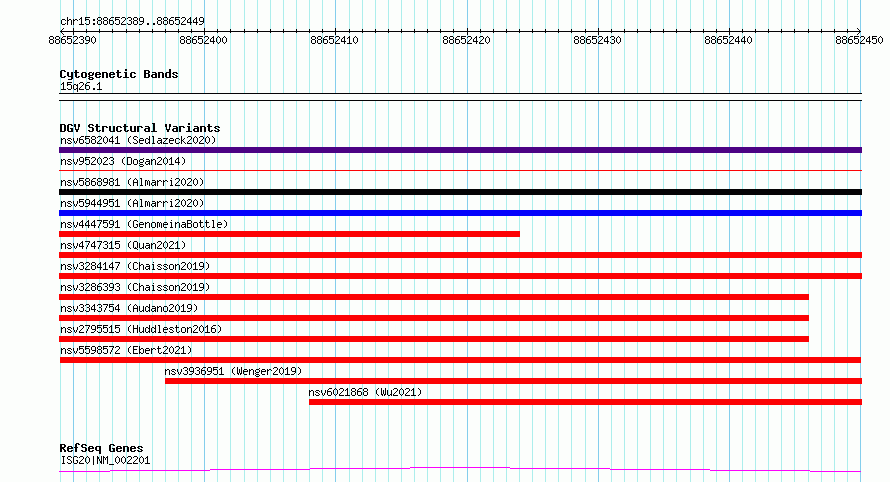890x482 pixels.
Task: Select the purple nsv6582041 variant bar
Action: point(460,150)
